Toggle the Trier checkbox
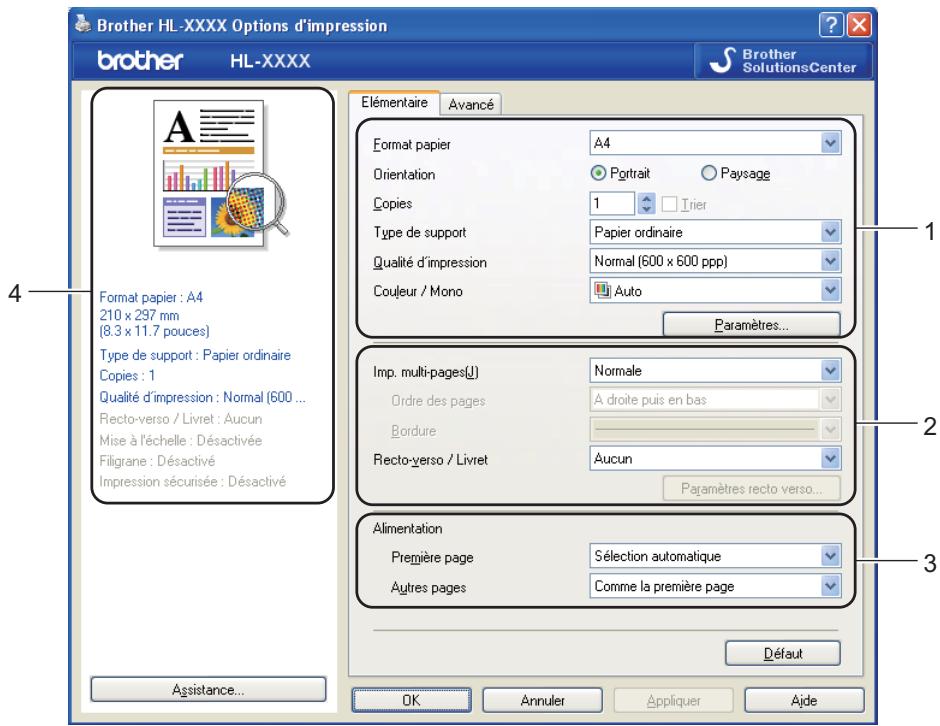The width and height of the screenshot is (940, 726). (x=669, y=204)
